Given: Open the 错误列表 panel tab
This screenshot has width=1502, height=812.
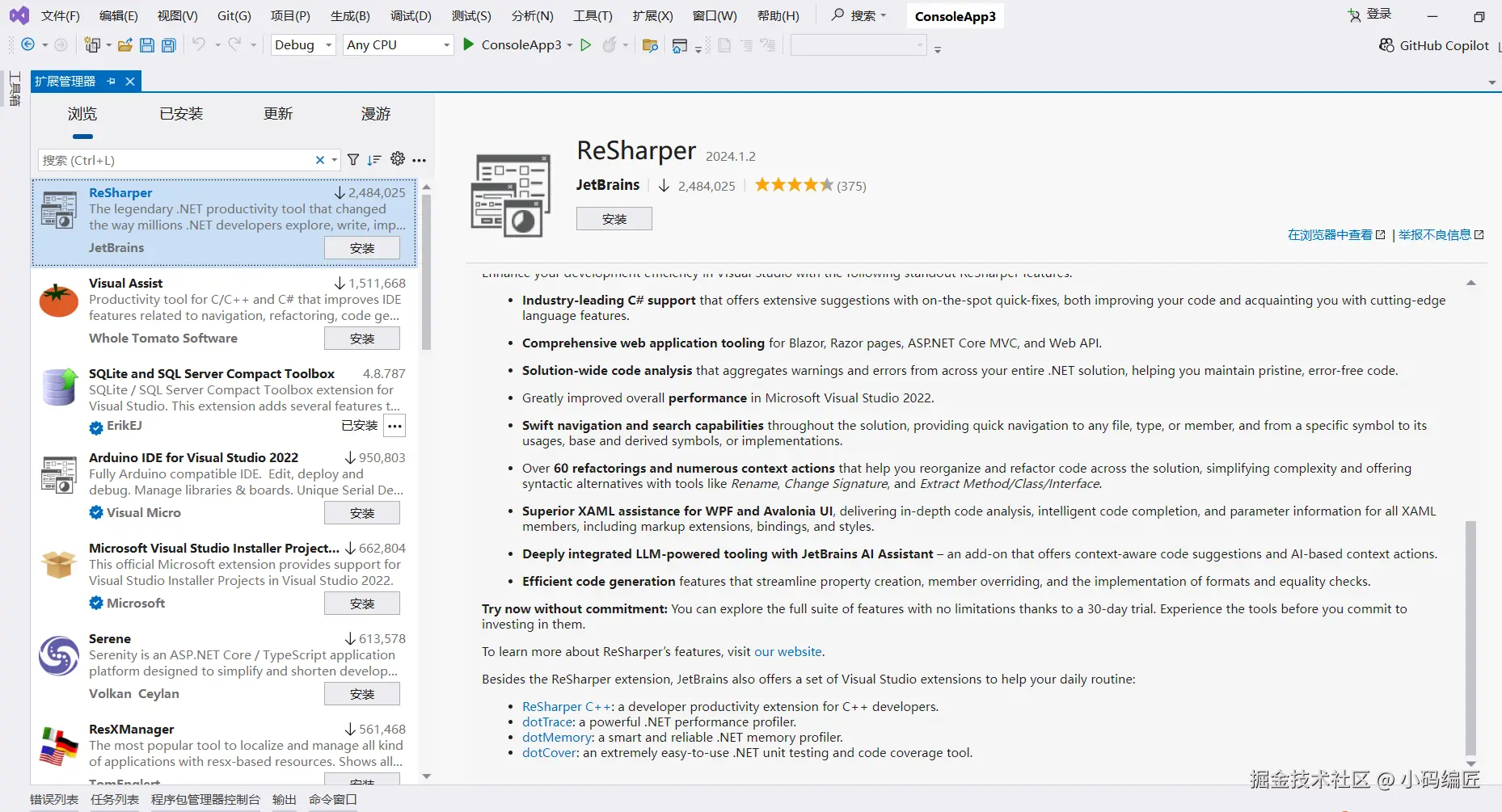Looking at the screenshot, I should 54,799.
